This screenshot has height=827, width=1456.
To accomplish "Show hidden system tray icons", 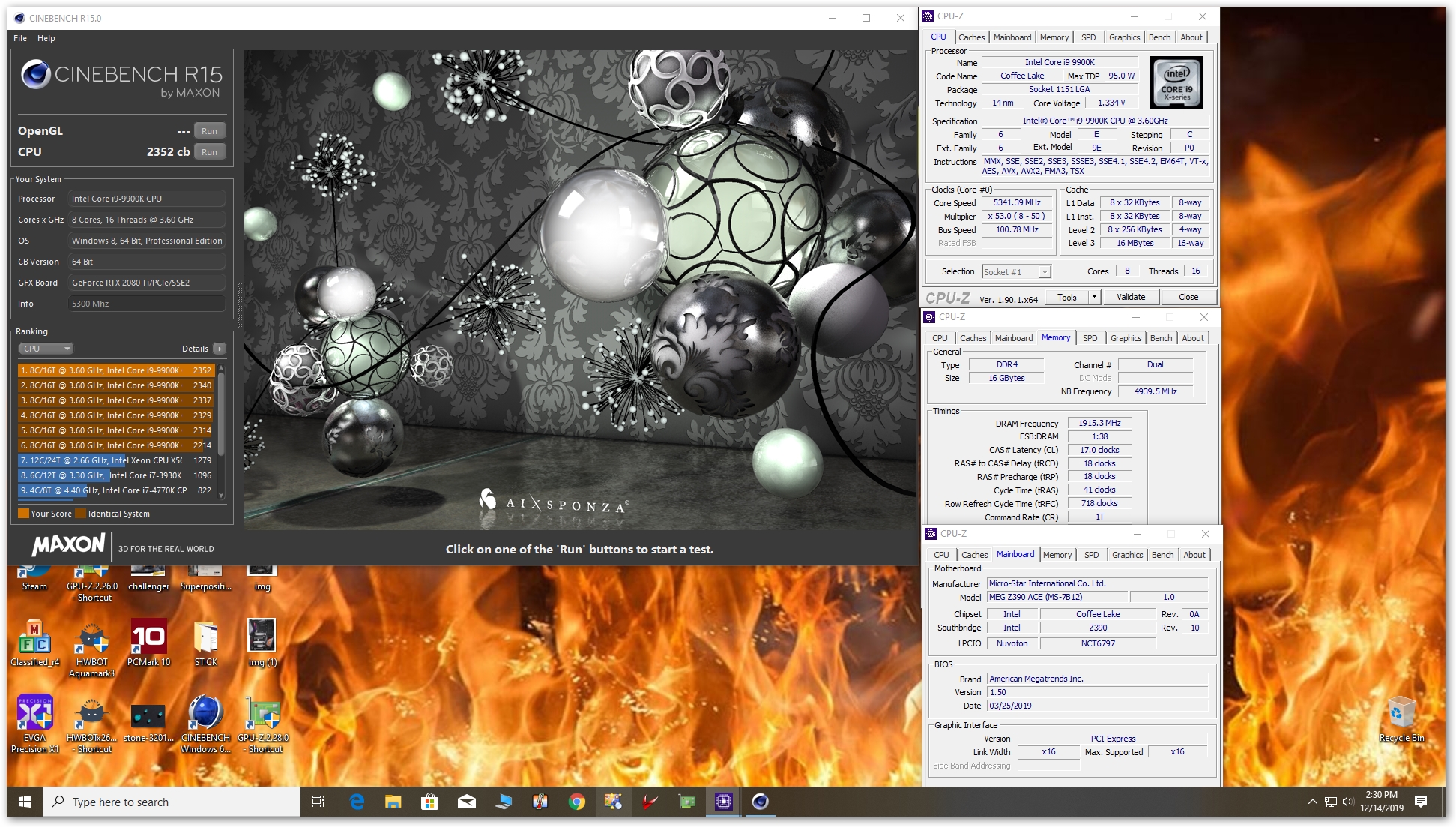I will click(1312, 802).
